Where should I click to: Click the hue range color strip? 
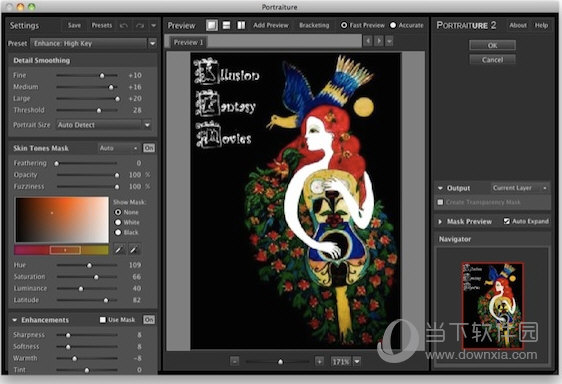tap(61, 250)
